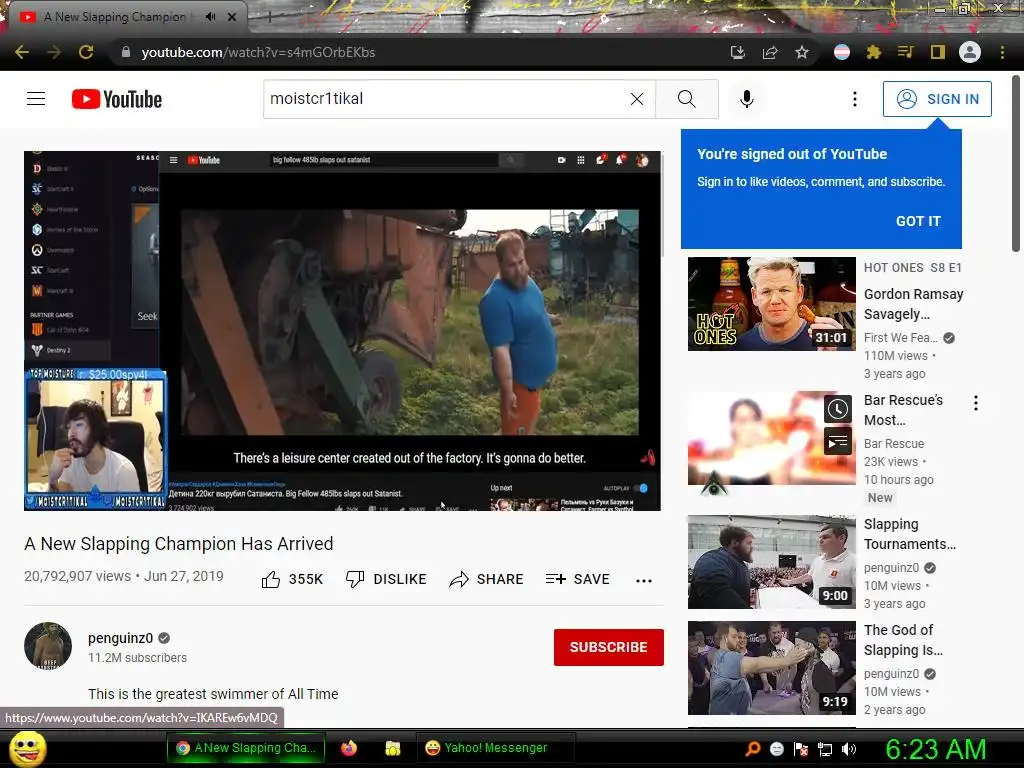The image size is (1024, 768).
Task: Open the site info padlock icon
Action: click(126, 52)
